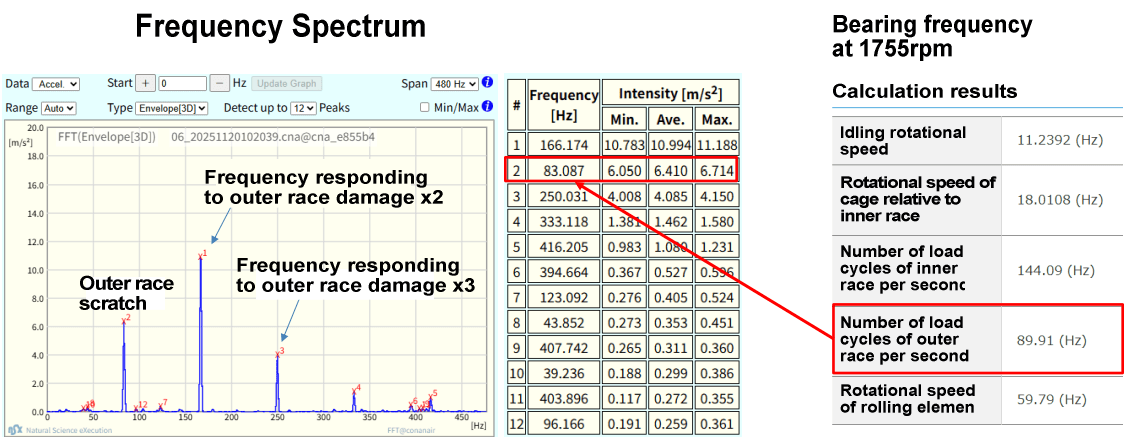
Task: Click the x7 peak marker on the graph
Action: (x=163, y=403)
